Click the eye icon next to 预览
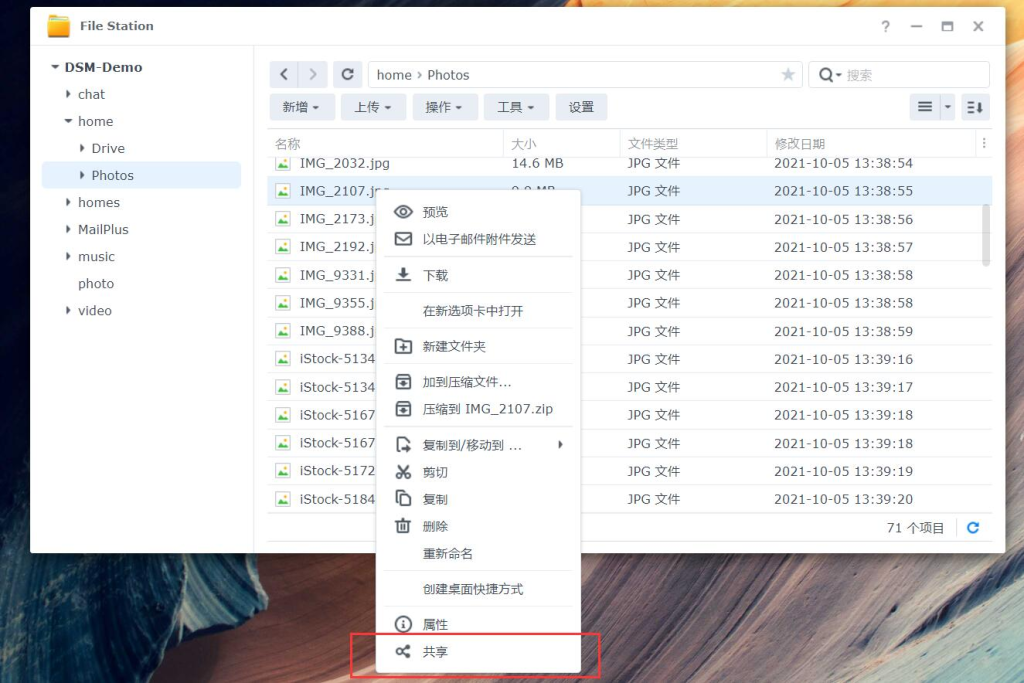The width and height of the screenshot is (1024, 683). [x=403, y=211]
